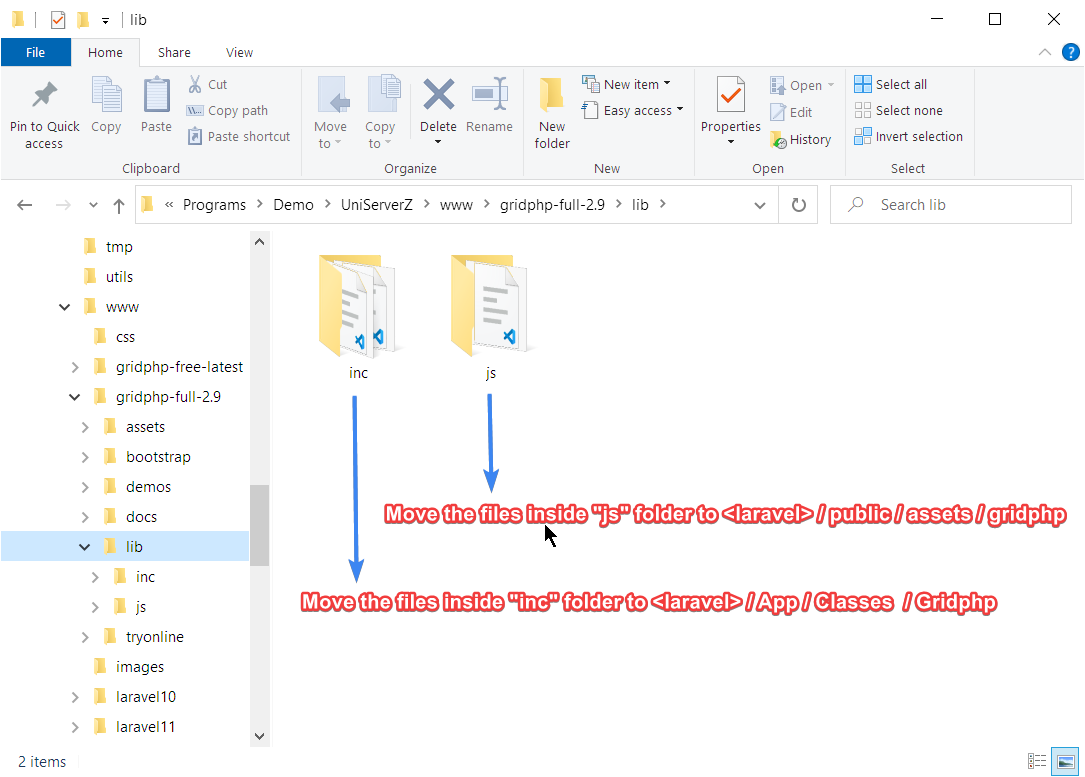Screen dimensions: 1085x777
Task: Switch to the View ribbon tab
Action: point(239,53)
